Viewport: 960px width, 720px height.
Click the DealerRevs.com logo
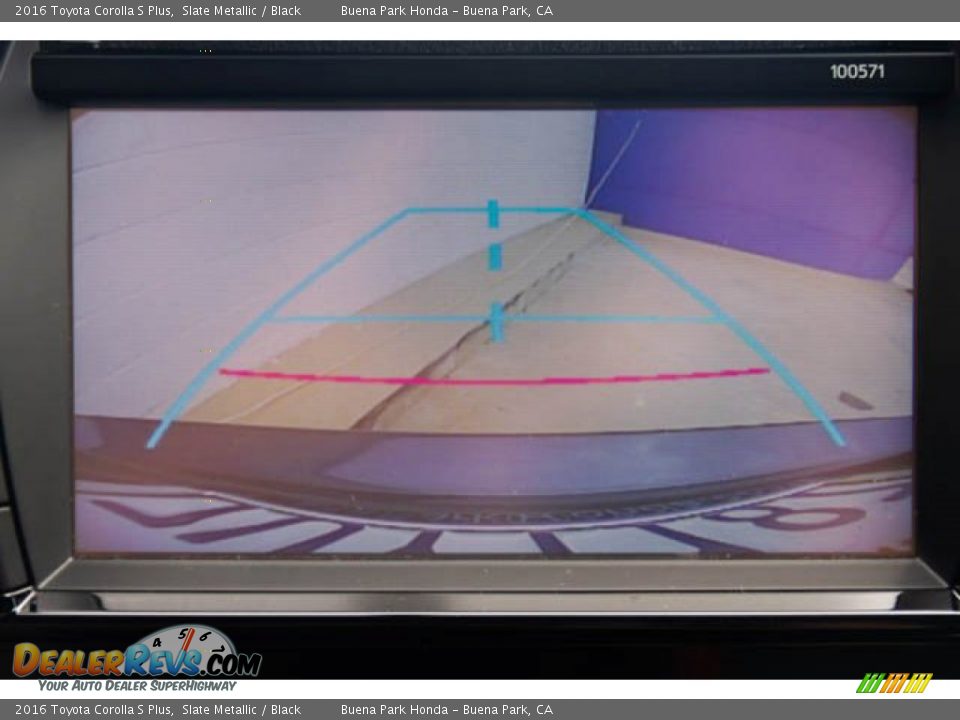(136, 660)
